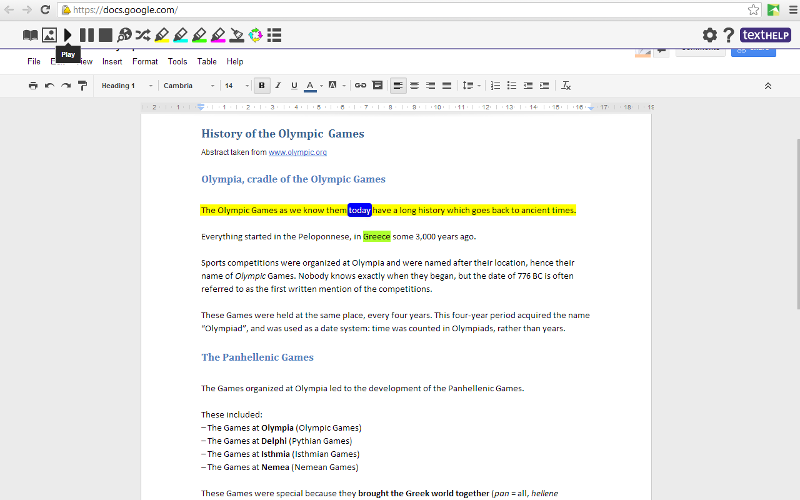
Task: Apply the pink highlighter
Action: pyautogui.click(x=218, y=35)
